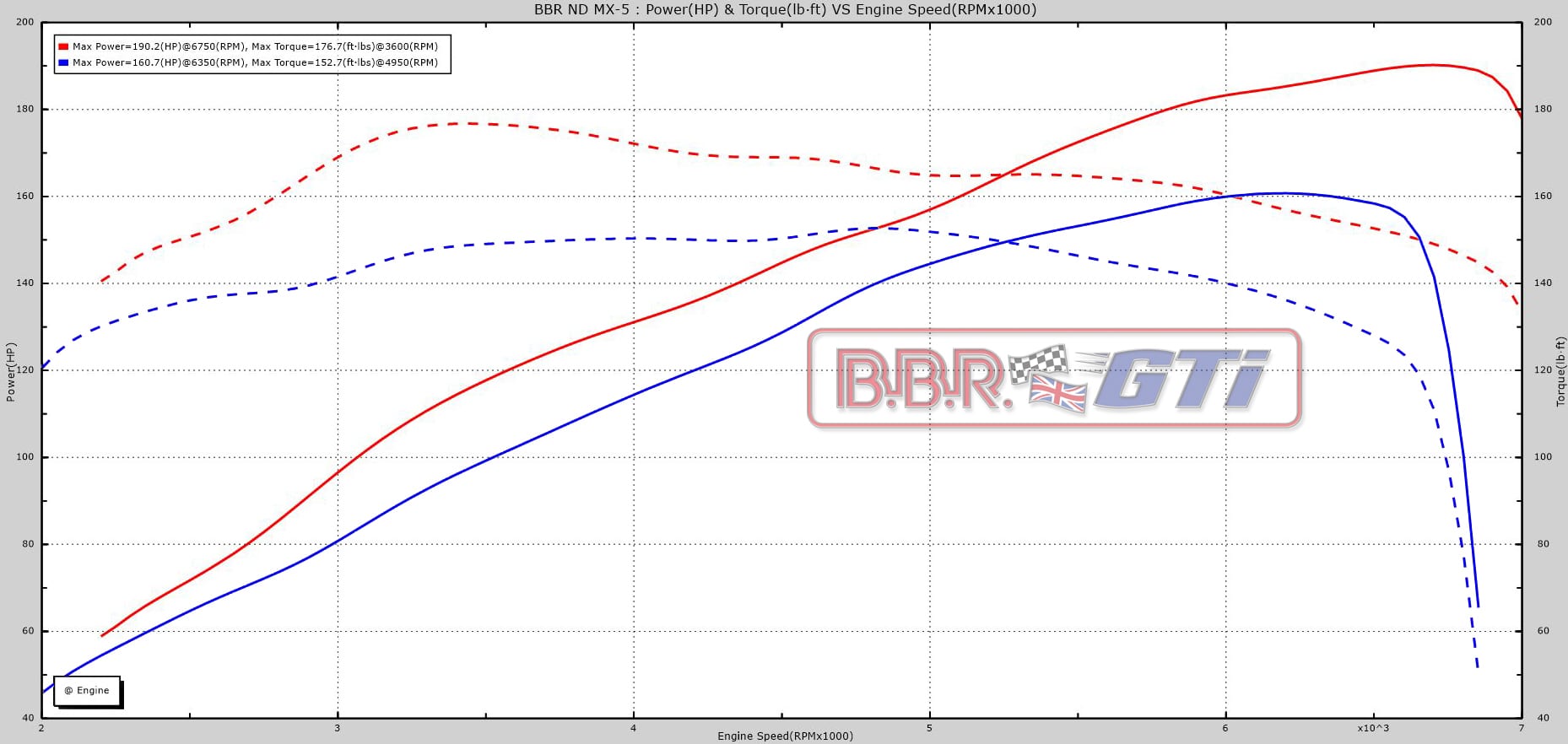
Task: Click the left axis tick label 160
Action: point(25,196)
